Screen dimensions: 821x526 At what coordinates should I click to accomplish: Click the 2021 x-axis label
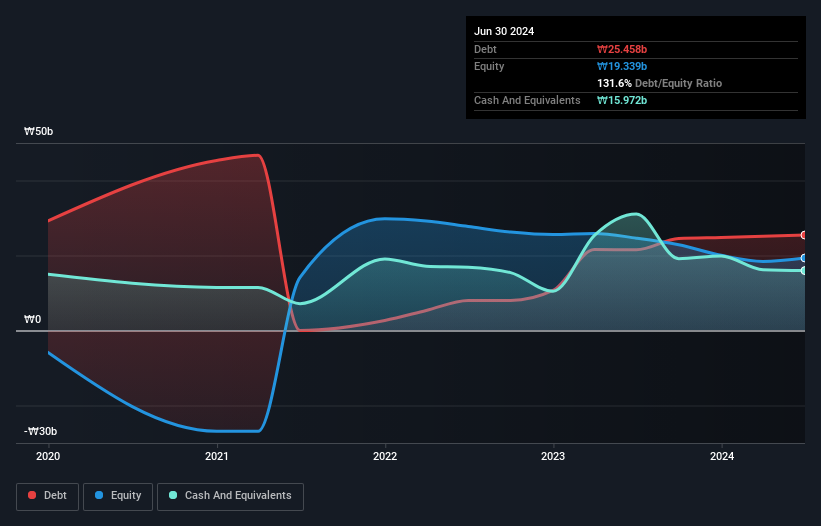coord(217,456)
